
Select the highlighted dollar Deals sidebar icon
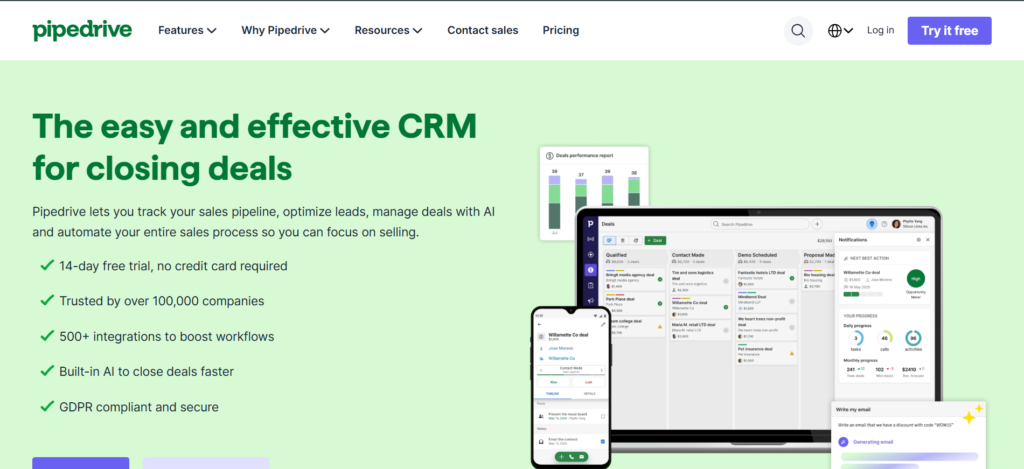[590, 270]
